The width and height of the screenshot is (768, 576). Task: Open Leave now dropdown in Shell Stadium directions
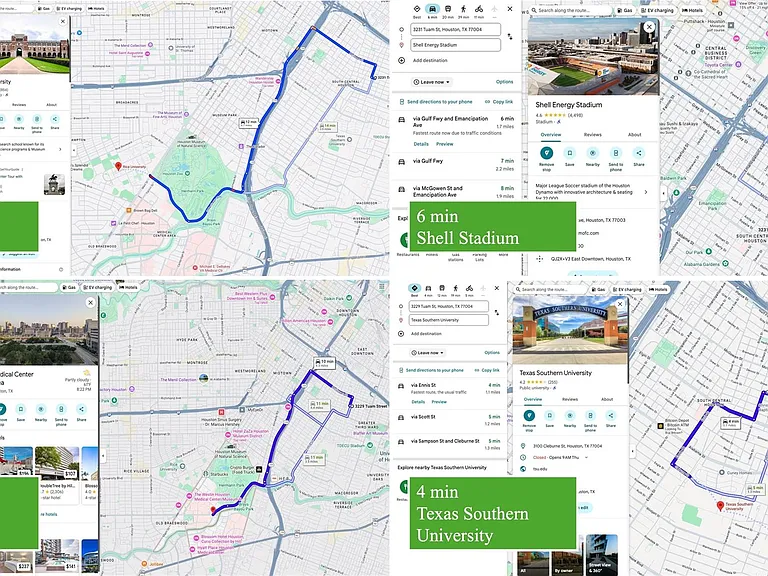click(431, 82)
